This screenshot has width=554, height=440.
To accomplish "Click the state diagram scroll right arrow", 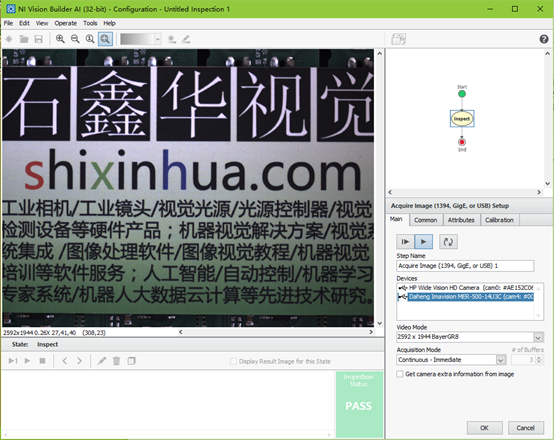I will 539,192.
